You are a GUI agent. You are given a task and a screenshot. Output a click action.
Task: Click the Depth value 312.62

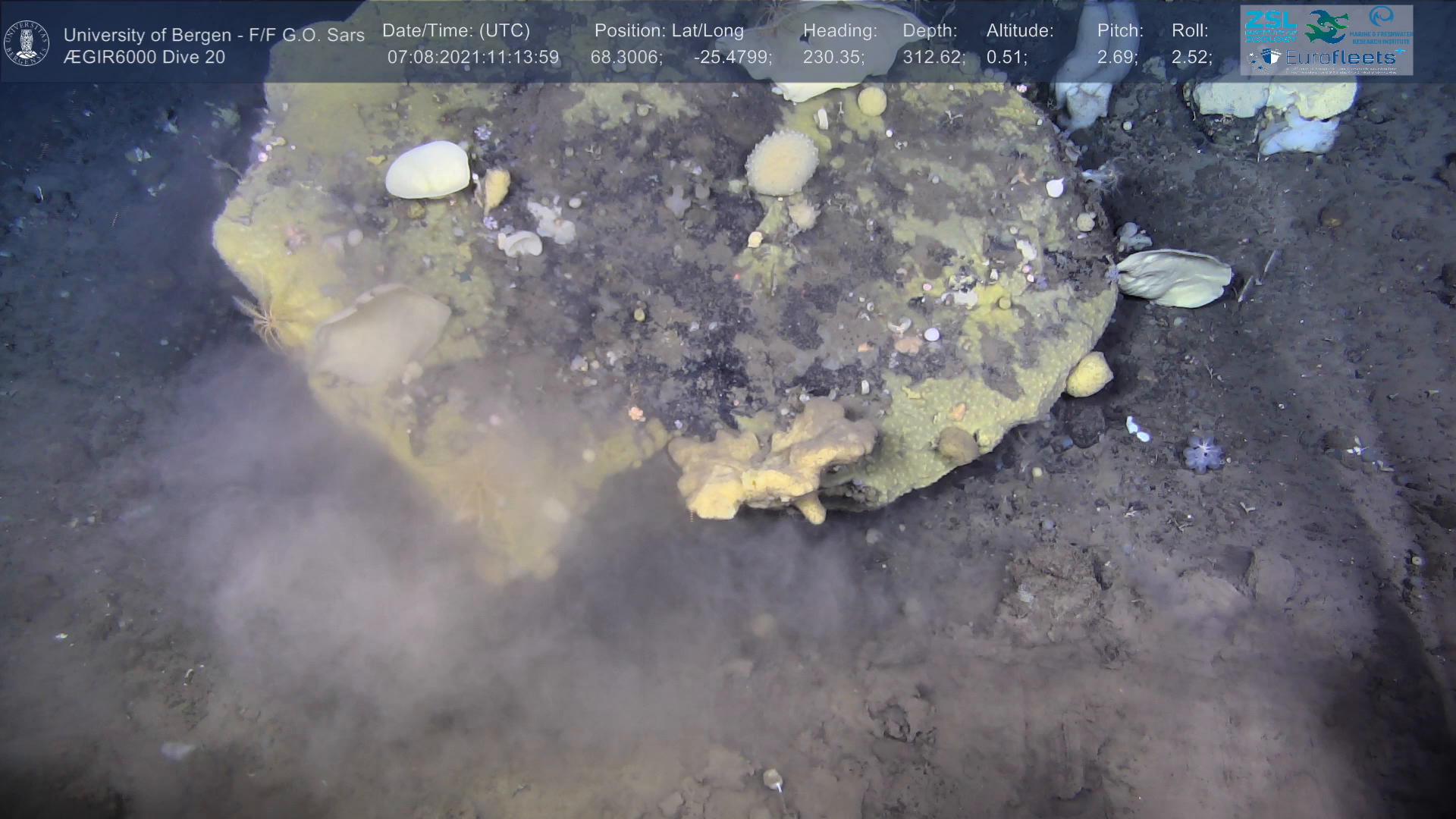(934, 58)
